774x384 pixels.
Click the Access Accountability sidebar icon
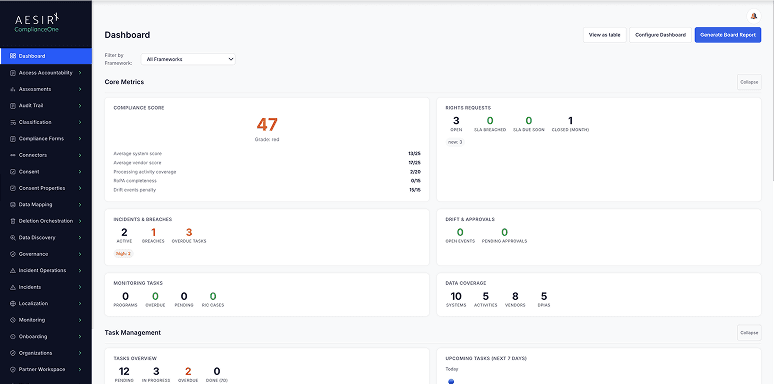pyautogui.click(x=13, y=73)
